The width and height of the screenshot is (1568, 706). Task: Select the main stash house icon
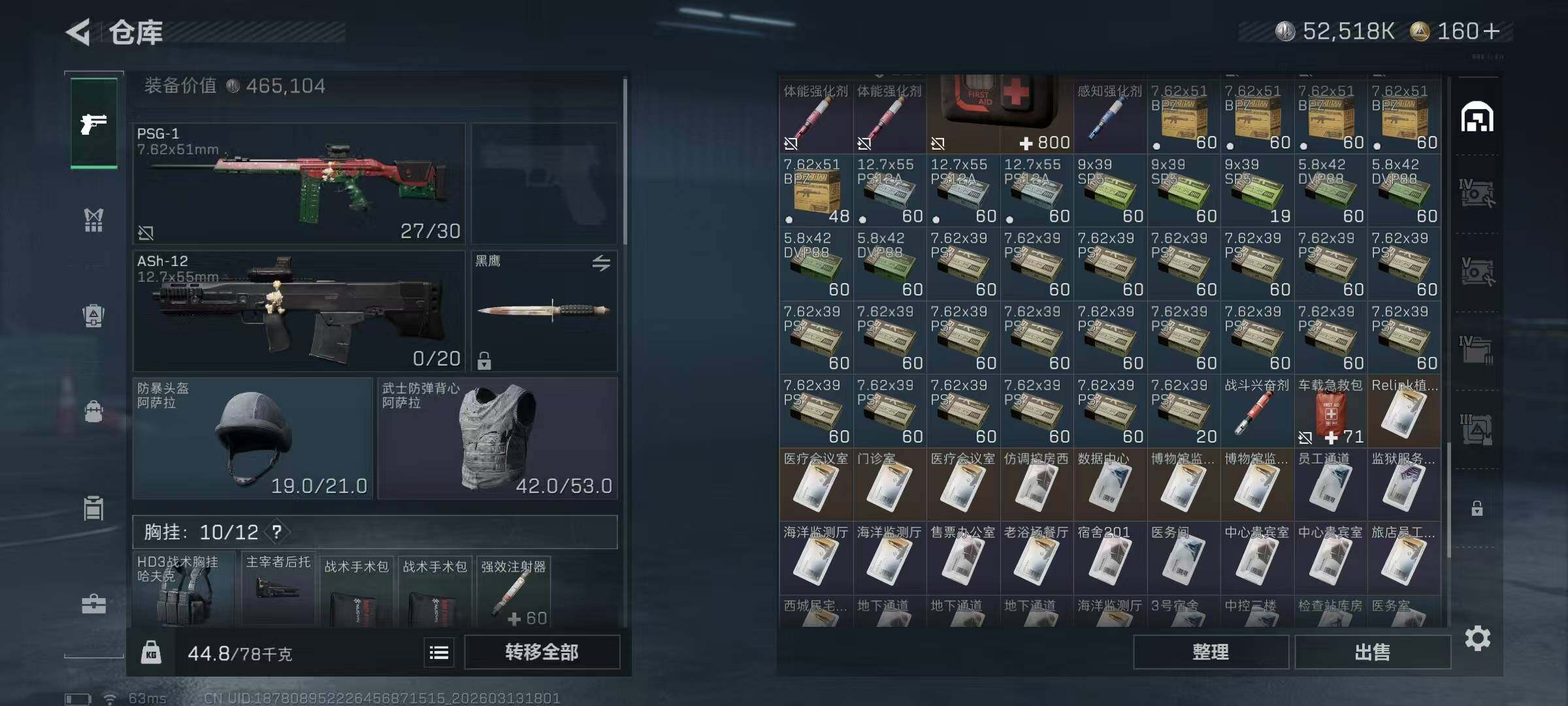tap(1477, 118)
